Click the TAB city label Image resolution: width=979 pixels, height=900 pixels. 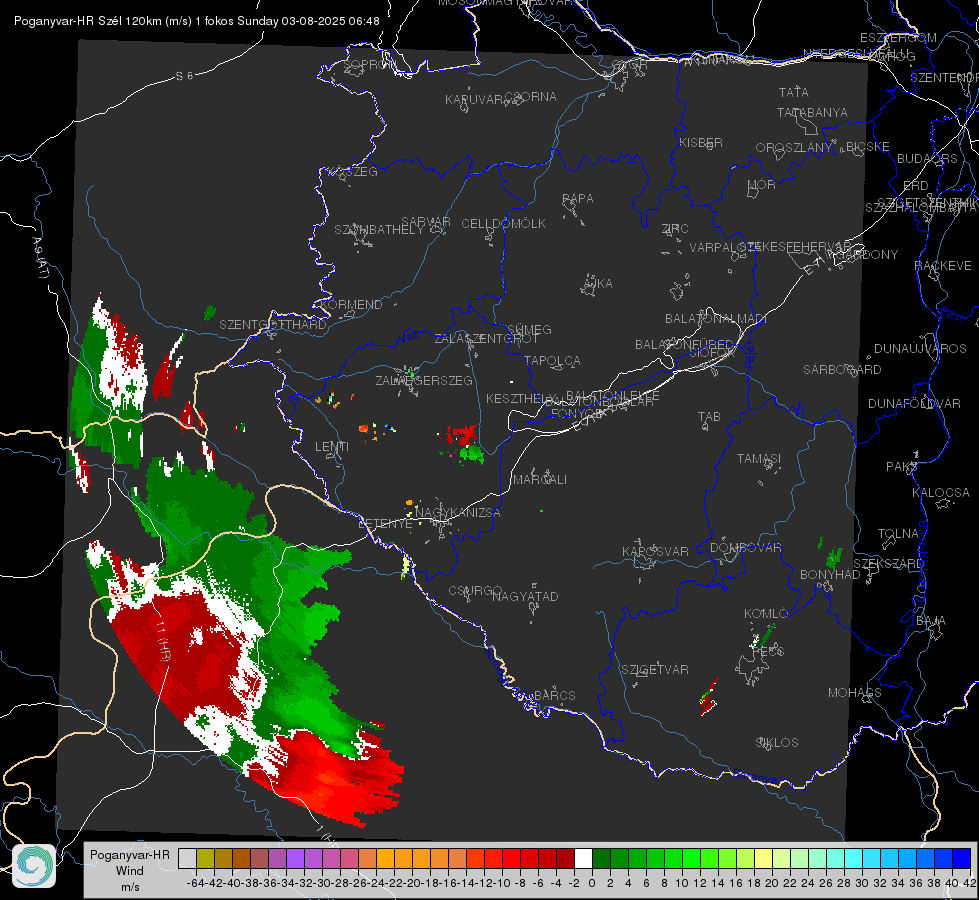pyautogui.click(x=709, y=417)
